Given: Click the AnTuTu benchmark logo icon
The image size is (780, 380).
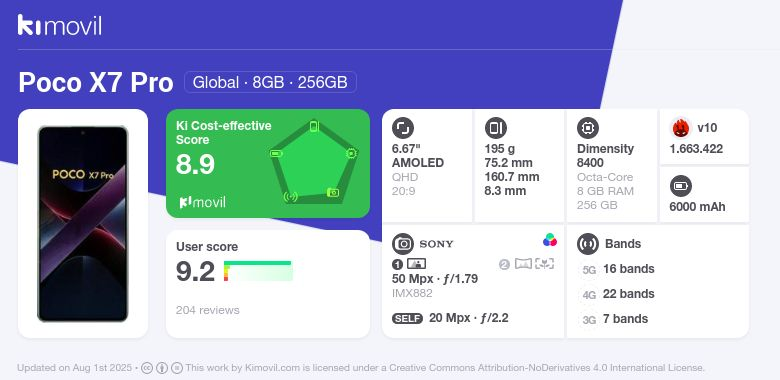Looking at the screenshot, I should click(681, 128).
